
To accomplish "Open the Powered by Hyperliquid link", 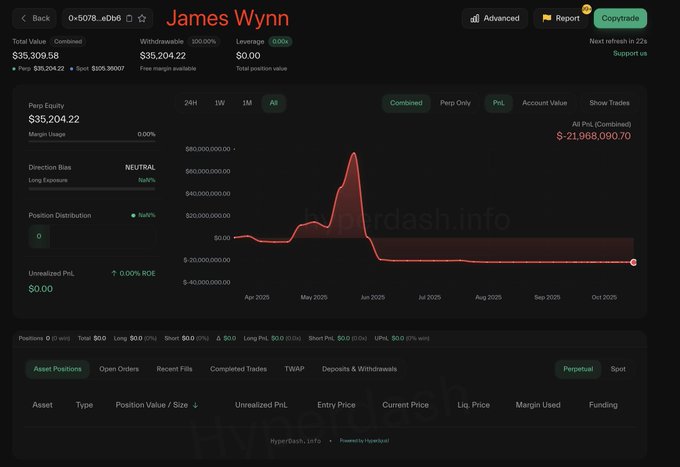I will [x=364, y=441].
